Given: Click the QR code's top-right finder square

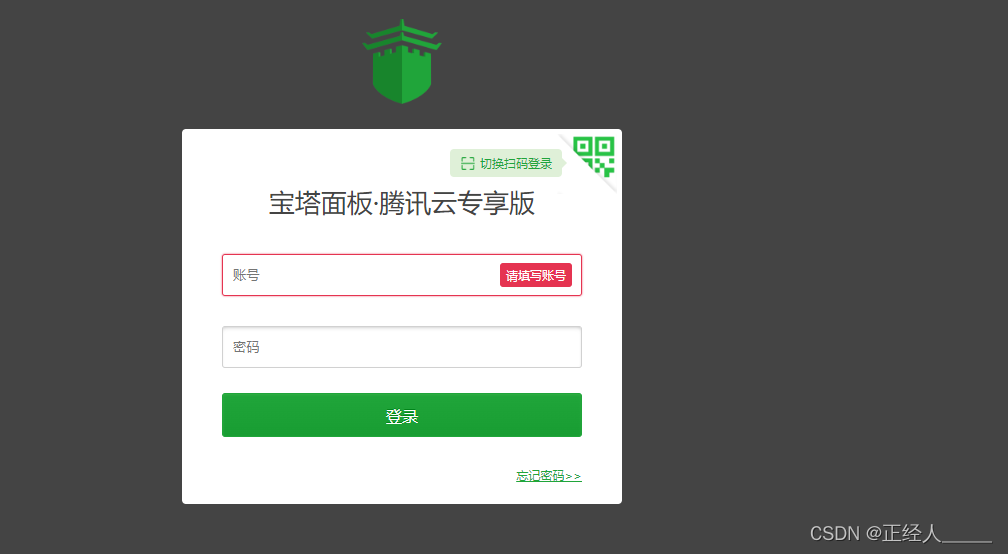Looking at the screenshot, I should click(x=605, y=146).
